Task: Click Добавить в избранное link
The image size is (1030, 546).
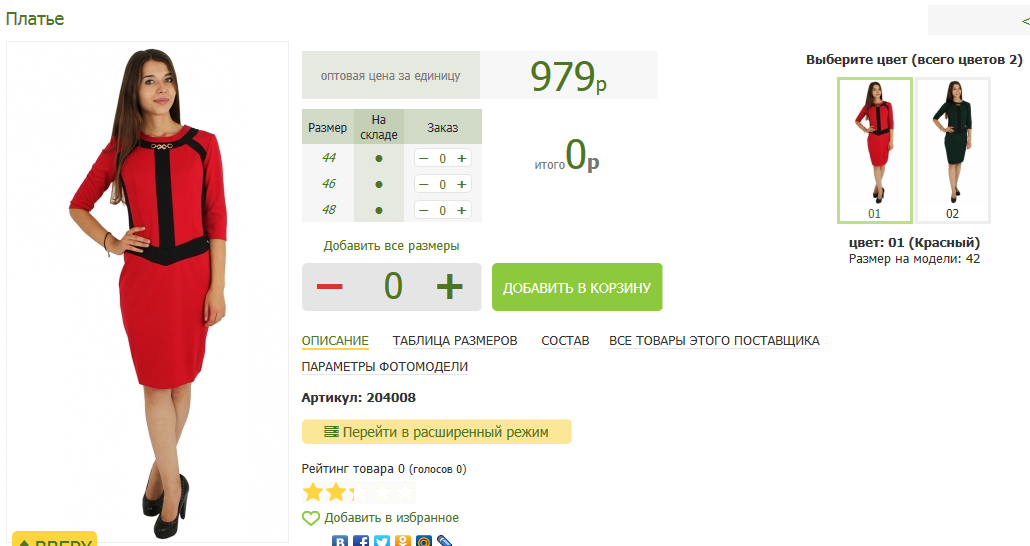Action: point(392,518)
